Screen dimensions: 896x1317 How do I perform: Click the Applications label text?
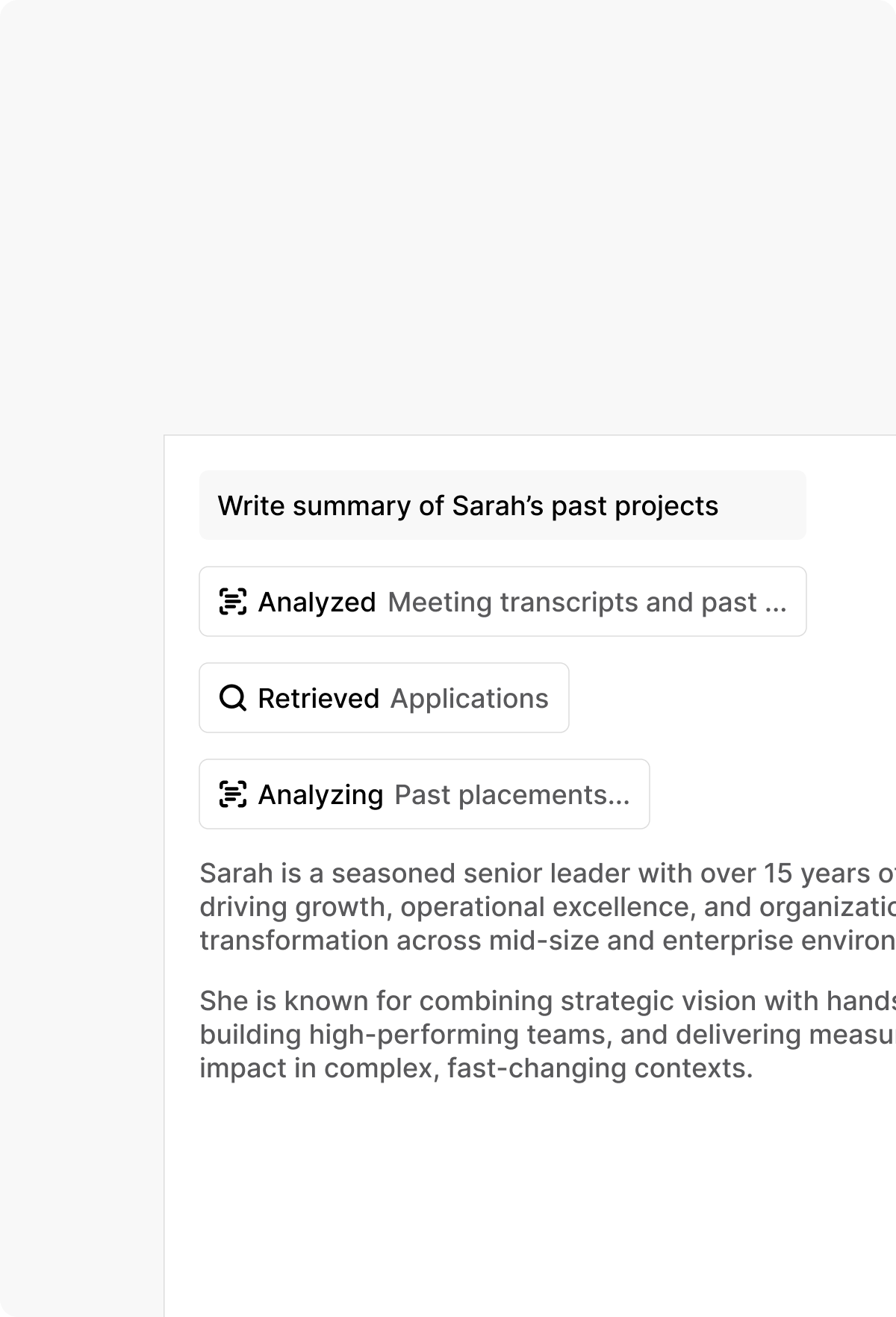(470, 697)
